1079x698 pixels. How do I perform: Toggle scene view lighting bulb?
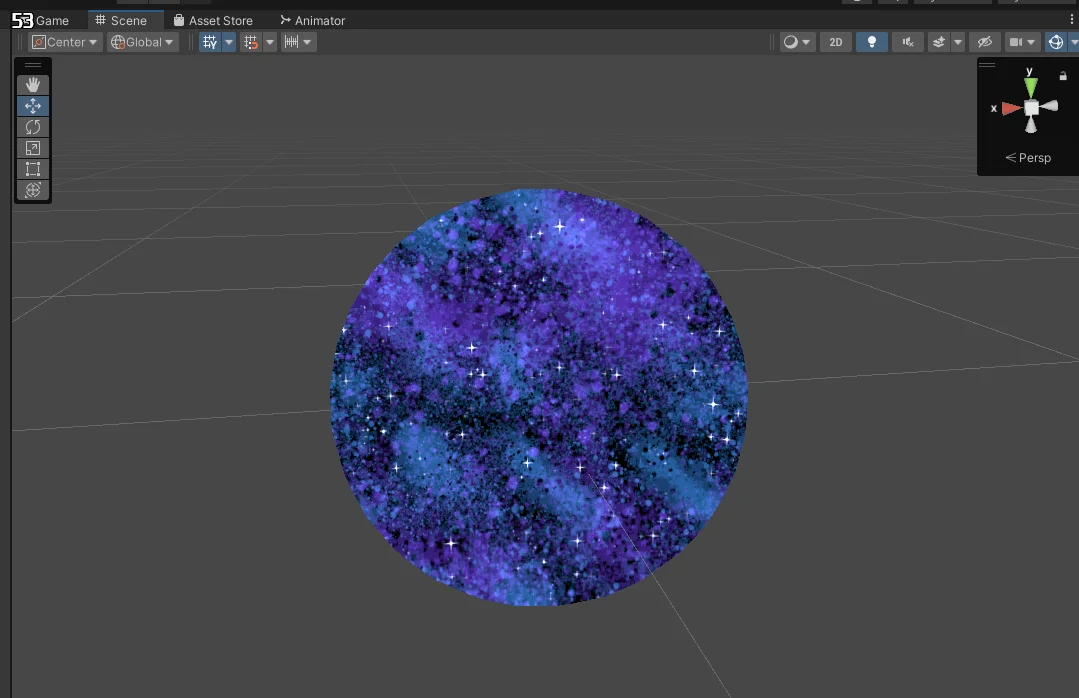[871, 41]
